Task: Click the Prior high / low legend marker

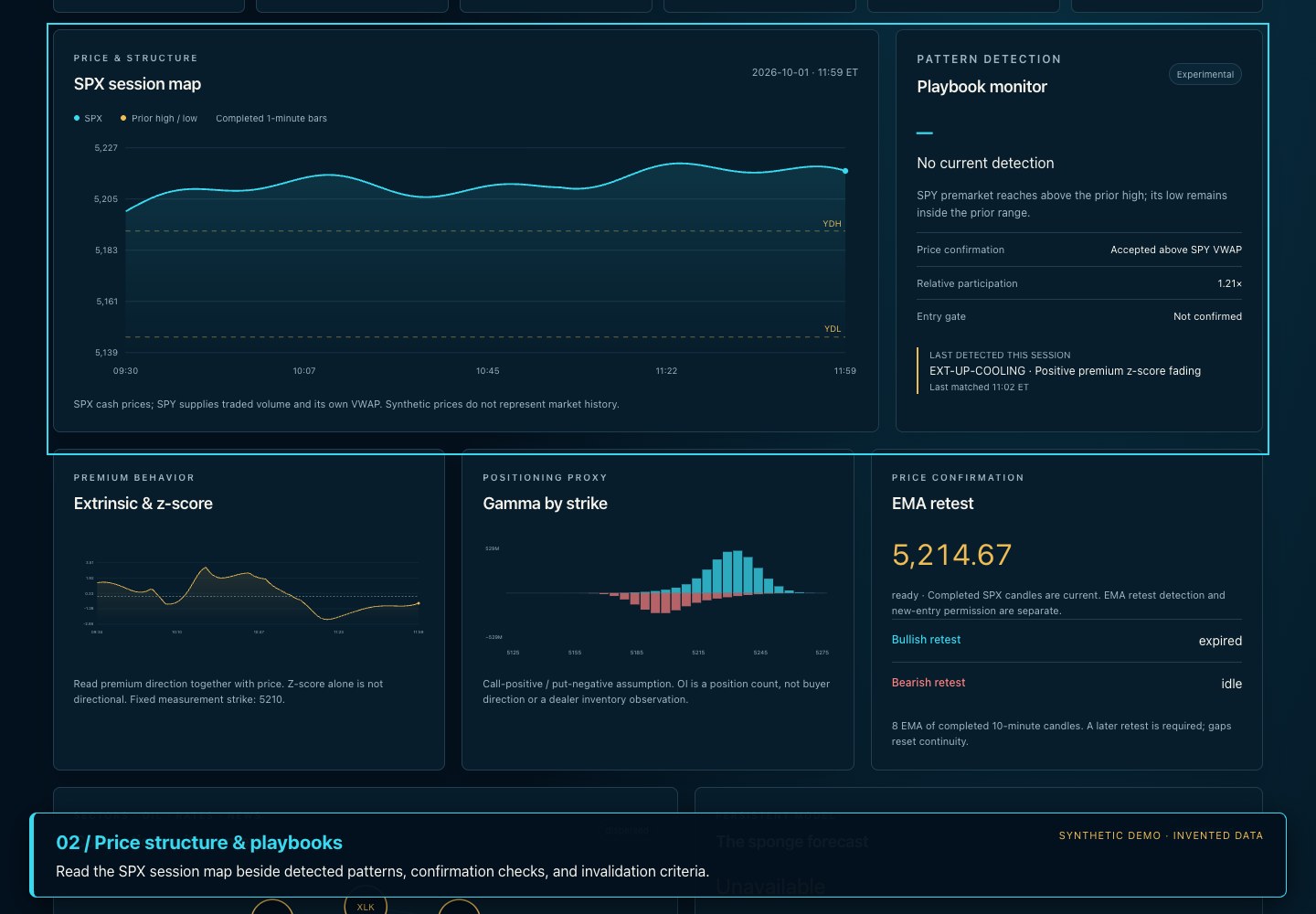Action: (x=123, y=118)
